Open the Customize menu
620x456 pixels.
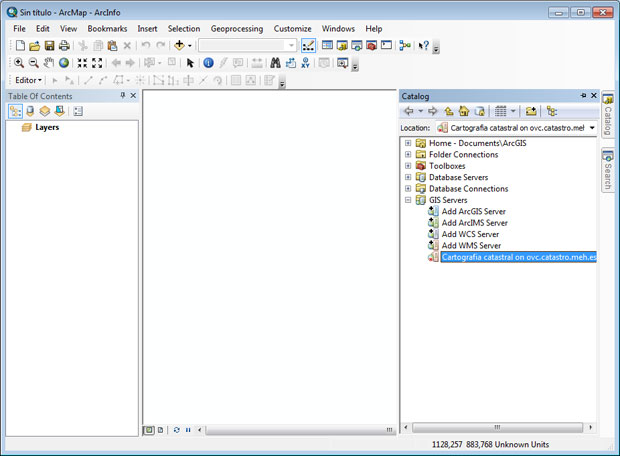click(x=293, y=29)
